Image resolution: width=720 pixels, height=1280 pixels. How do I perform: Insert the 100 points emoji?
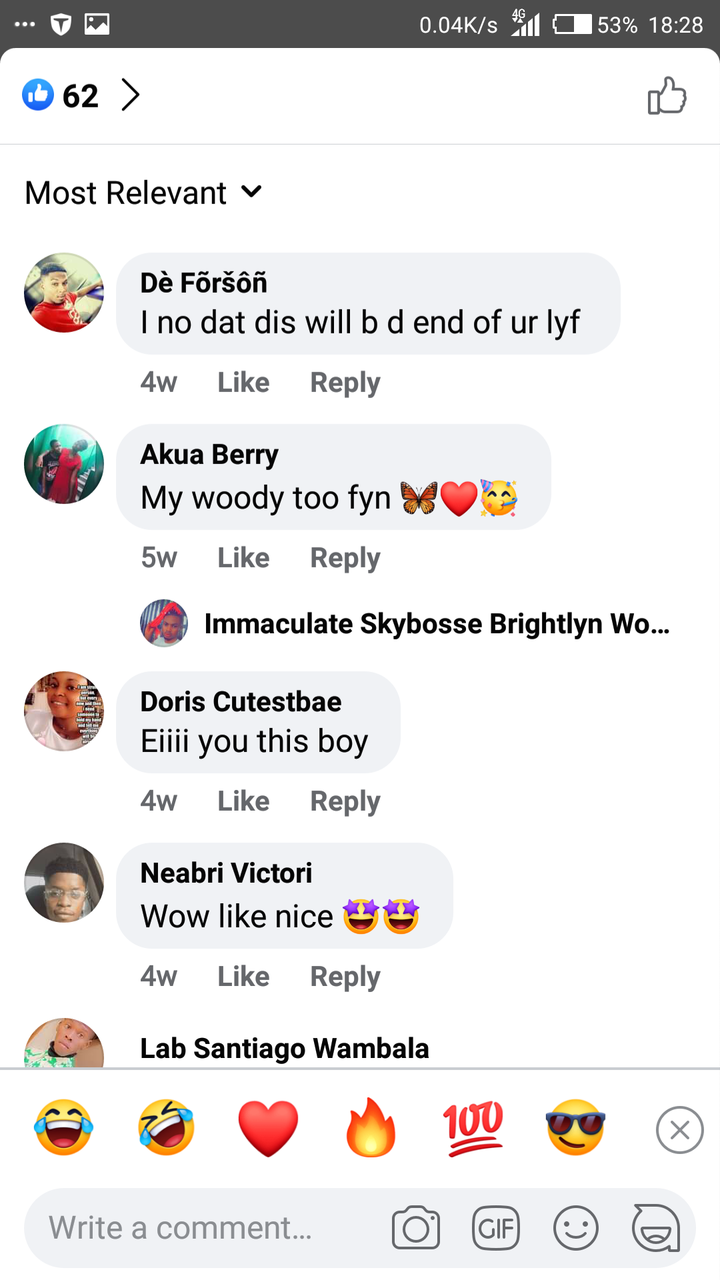[x=473, y=1129]
